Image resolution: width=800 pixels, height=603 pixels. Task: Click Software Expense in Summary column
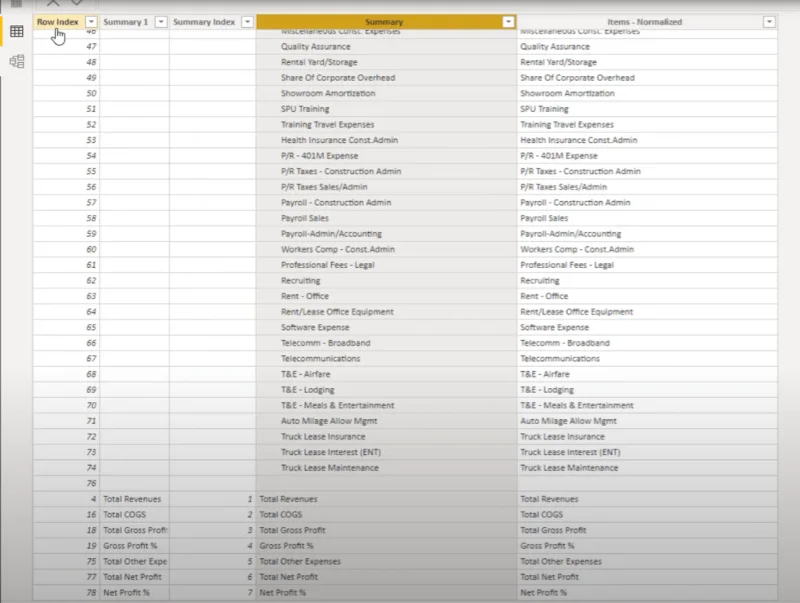pos(315,328)
